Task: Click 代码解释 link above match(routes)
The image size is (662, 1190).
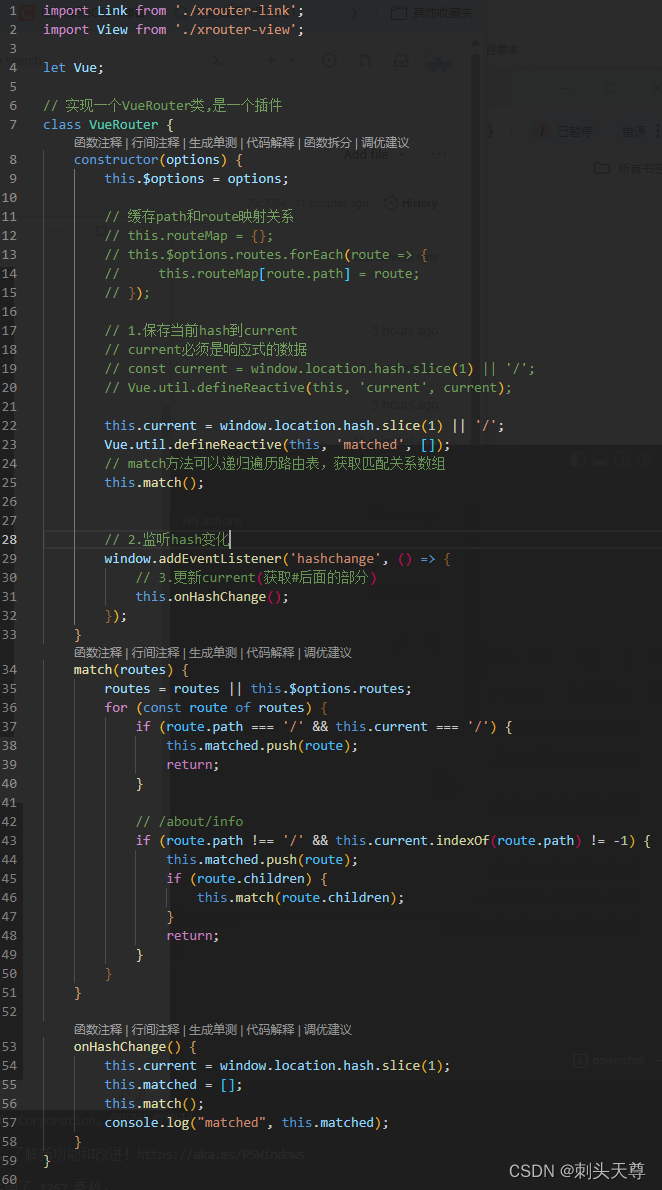Action: pyautogui.click(x=270, y=653)
